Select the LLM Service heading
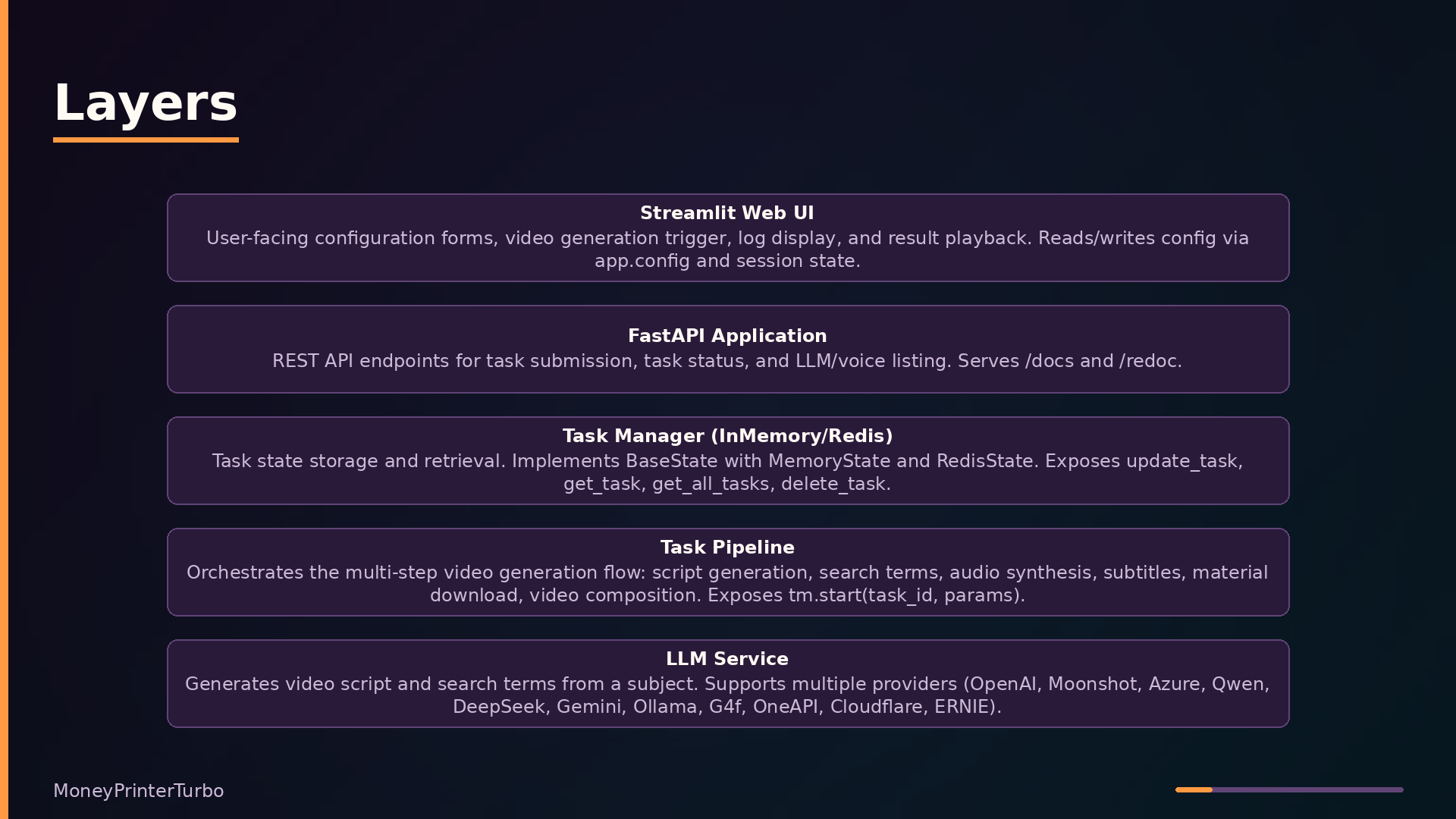Viewport: 1456px width, 819px height. [727, 659]
